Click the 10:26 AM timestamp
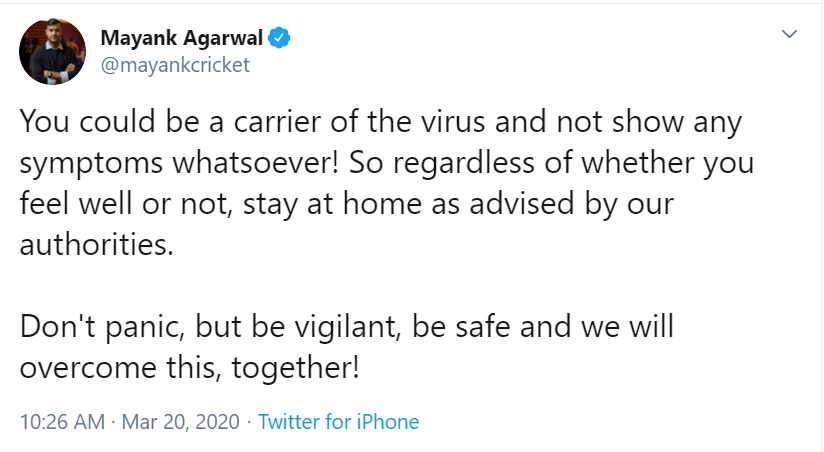This screenshot has height=452, width=824. pos(62,421)
